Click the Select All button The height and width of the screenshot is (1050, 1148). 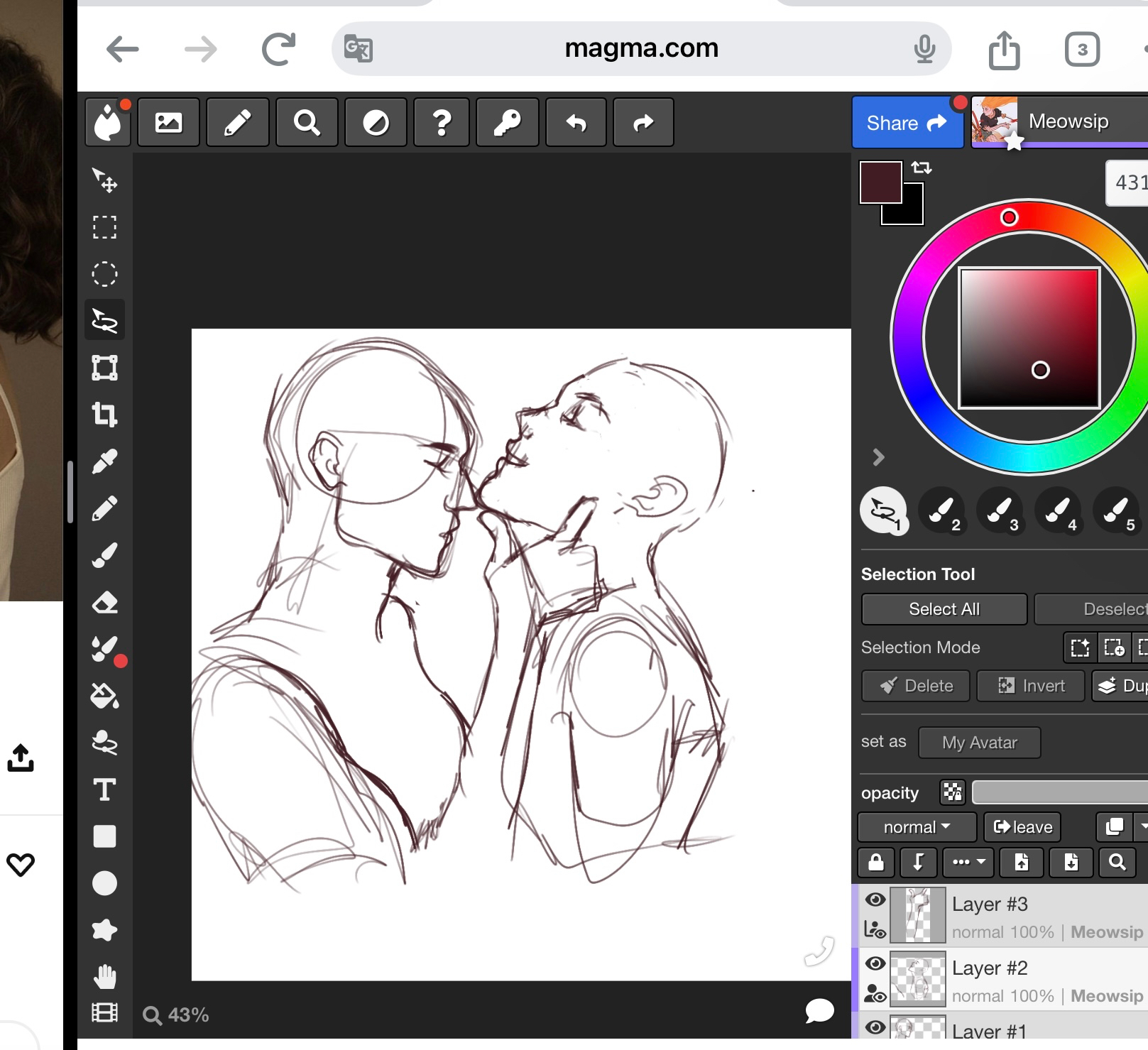[944, 609]
